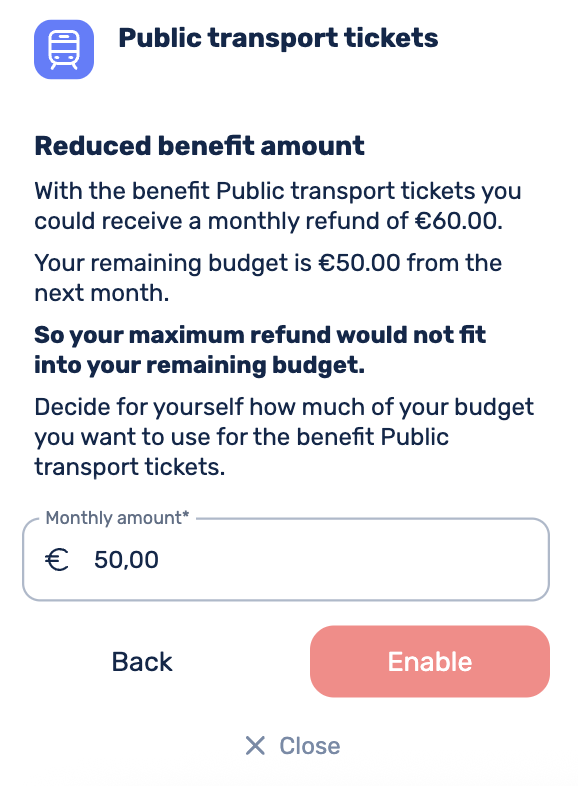Click the Your remaining budget sentence

pyautogui.click(x=268, y=278)
